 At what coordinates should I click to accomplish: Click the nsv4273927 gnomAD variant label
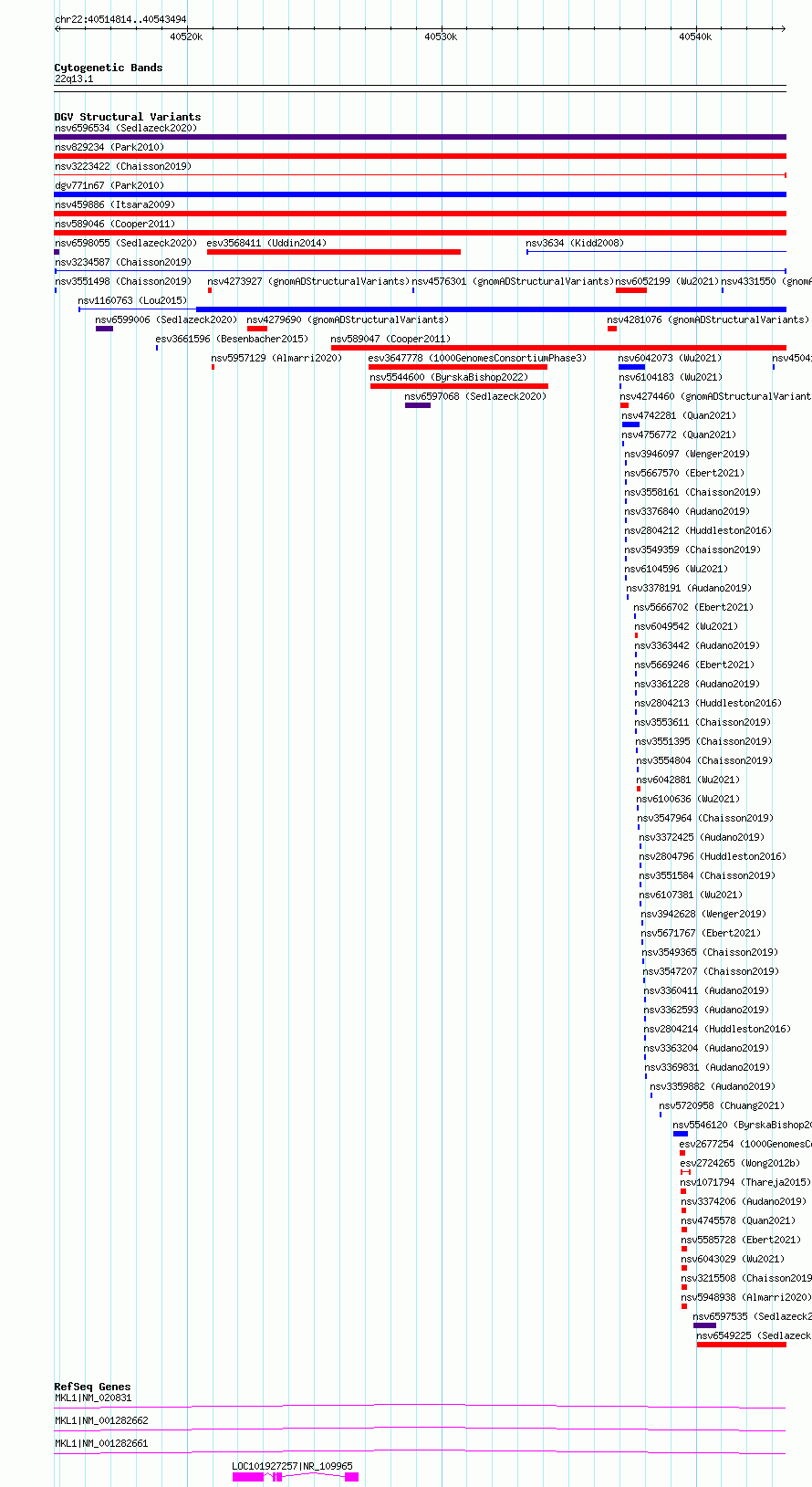pos(308,281)
